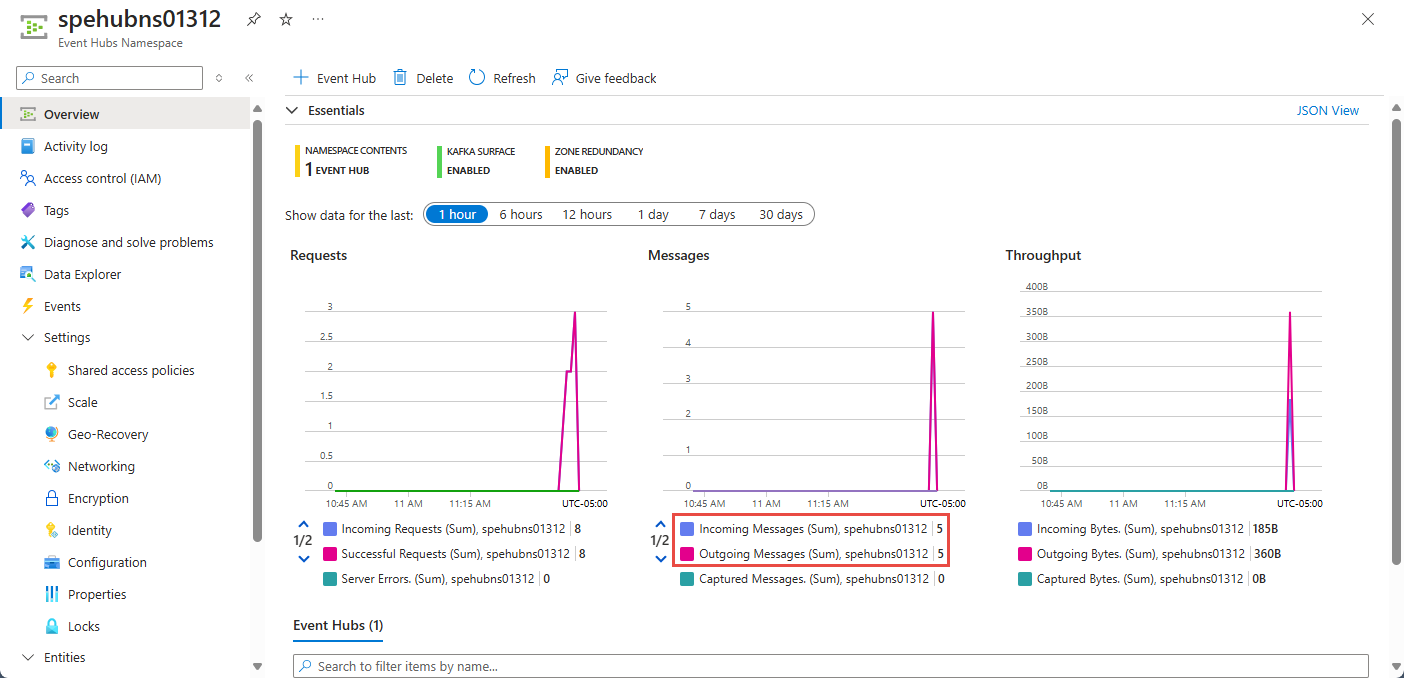Screen dimensions: 1404x678
Task: Expand the Entities menu group
Action: pyautogui.click(x=28, y=658)
